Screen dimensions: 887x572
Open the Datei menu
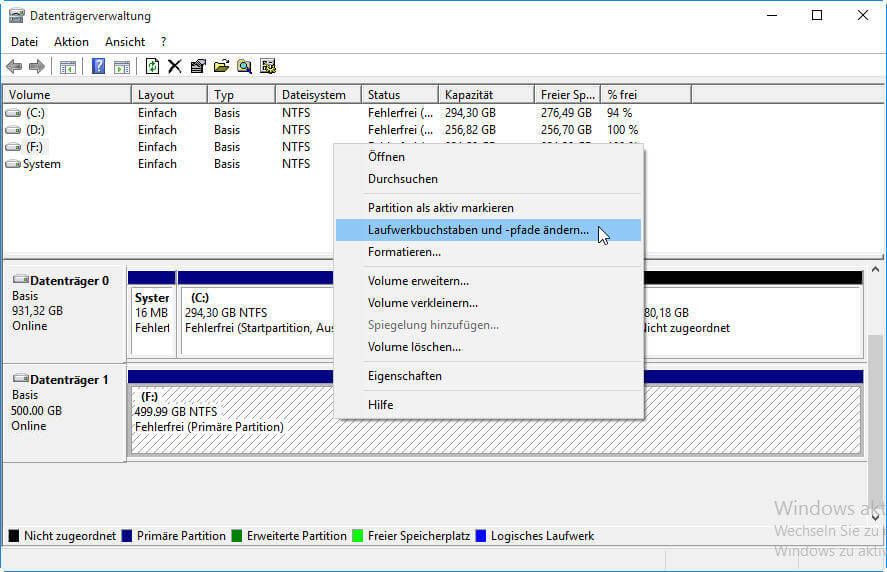[x=24, y=42]
